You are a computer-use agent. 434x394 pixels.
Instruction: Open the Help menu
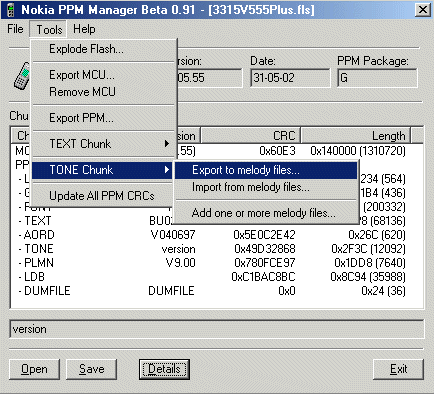[84, 29]
